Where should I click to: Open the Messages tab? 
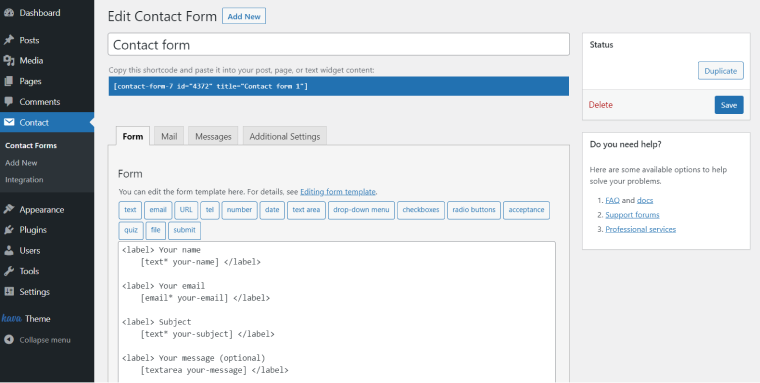(213, 136)
